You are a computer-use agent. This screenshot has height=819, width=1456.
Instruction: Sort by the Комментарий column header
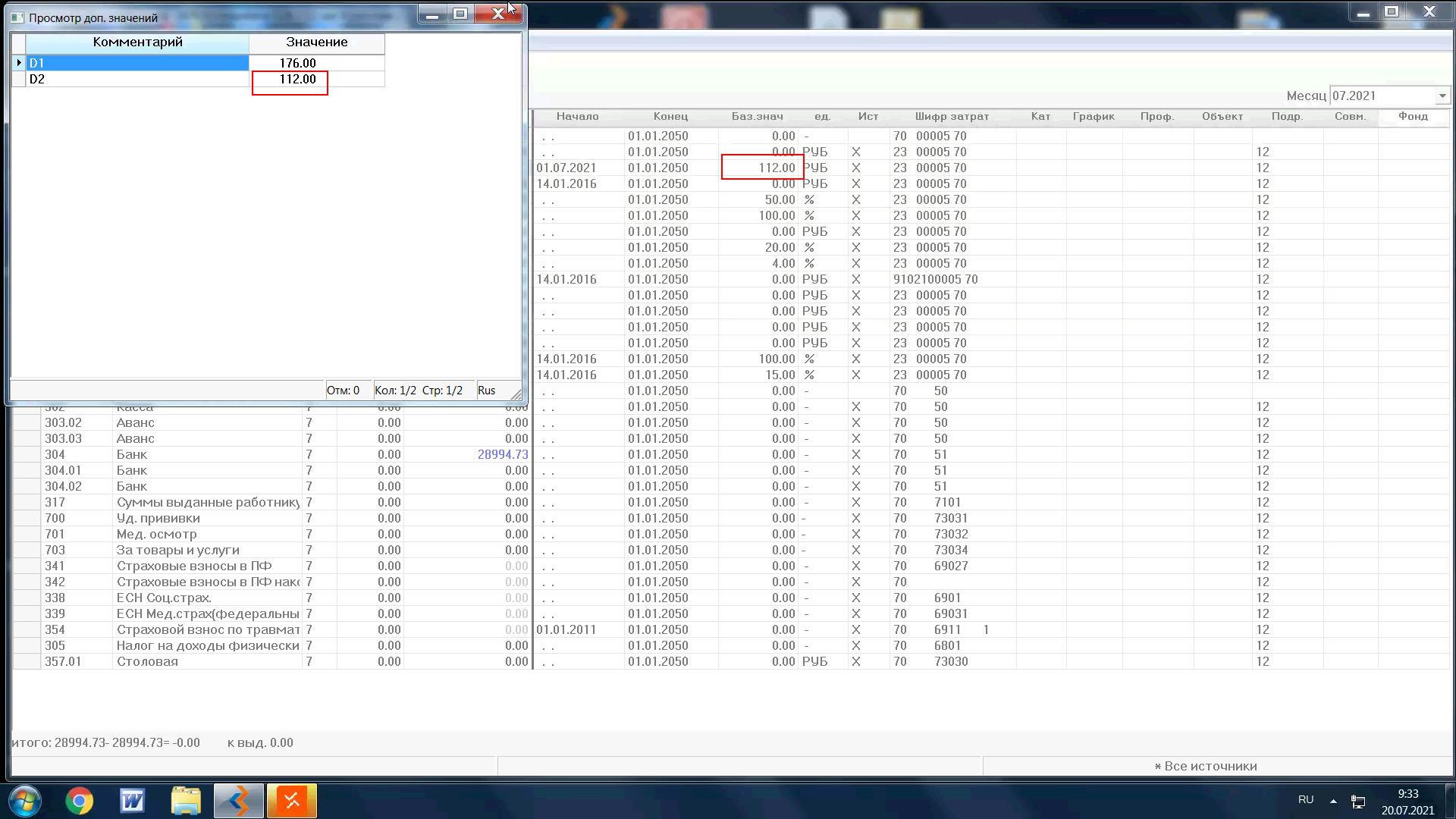click(x=137, y=42)
